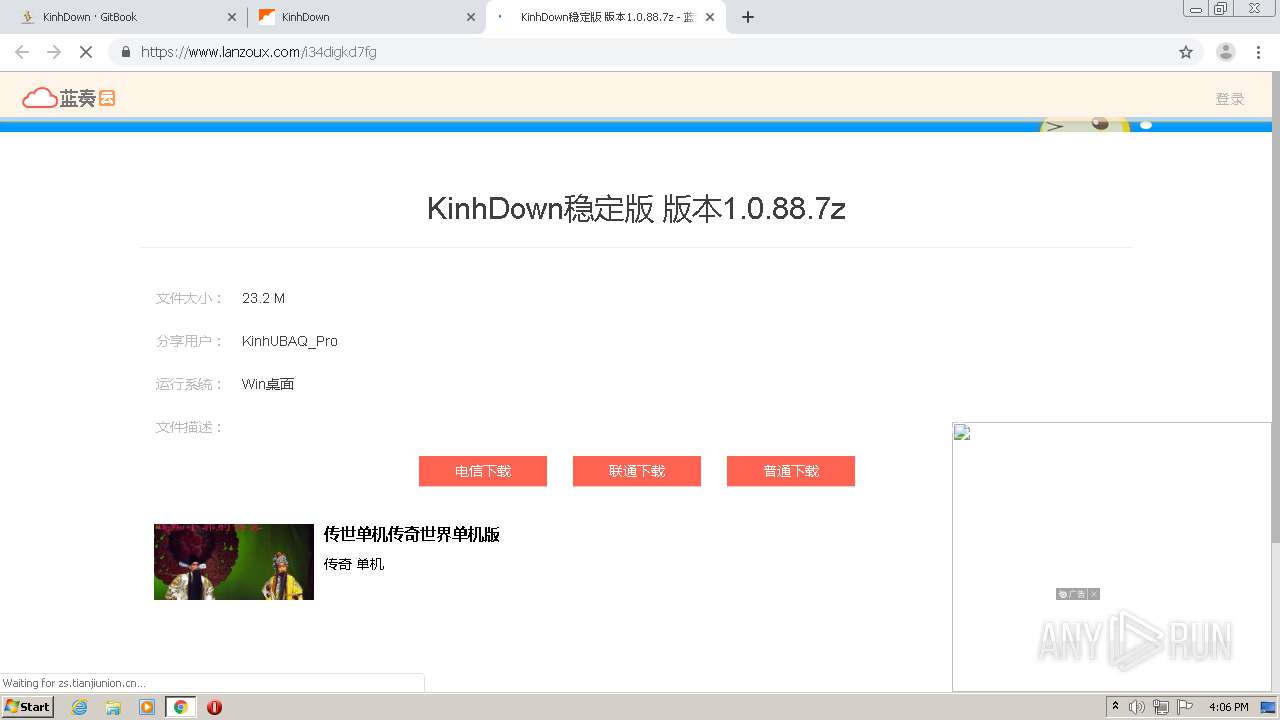This screenshot has height=720, width=1280.
Task: Go forward one page
Action: 54,52
